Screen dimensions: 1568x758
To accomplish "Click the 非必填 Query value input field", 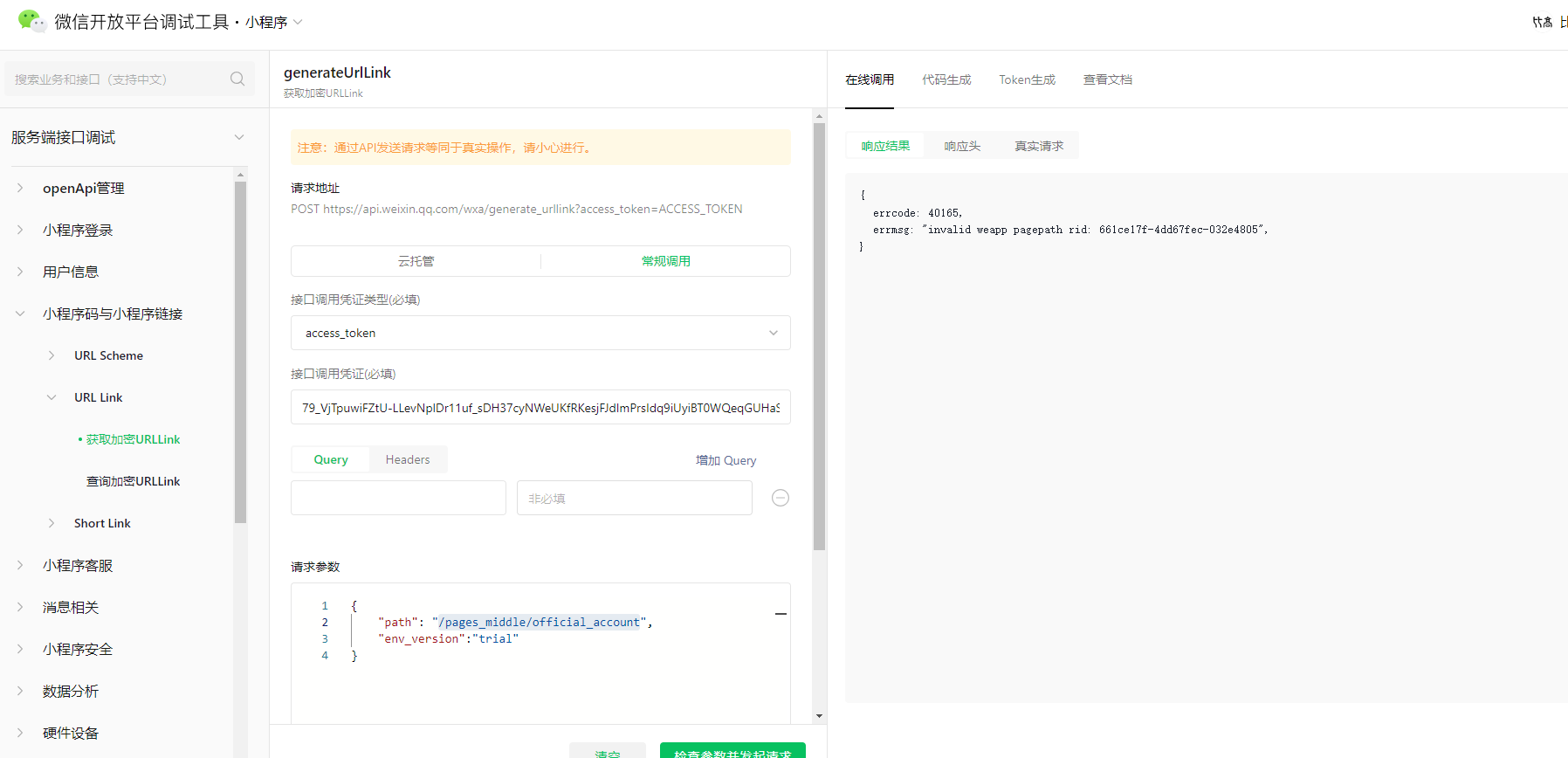I will pos(635,498).
